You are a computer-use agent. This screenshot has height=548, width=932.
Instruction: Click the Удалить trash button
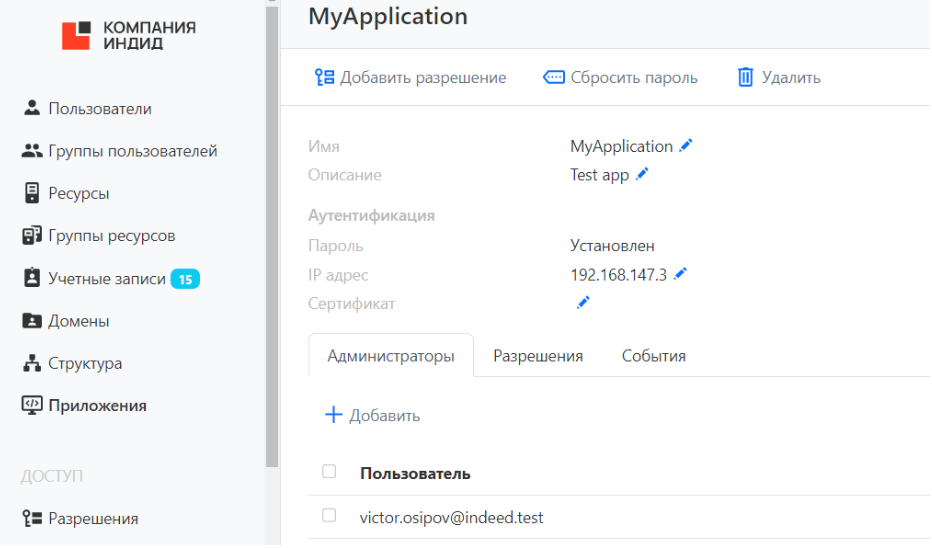click(x=778, y=77)
